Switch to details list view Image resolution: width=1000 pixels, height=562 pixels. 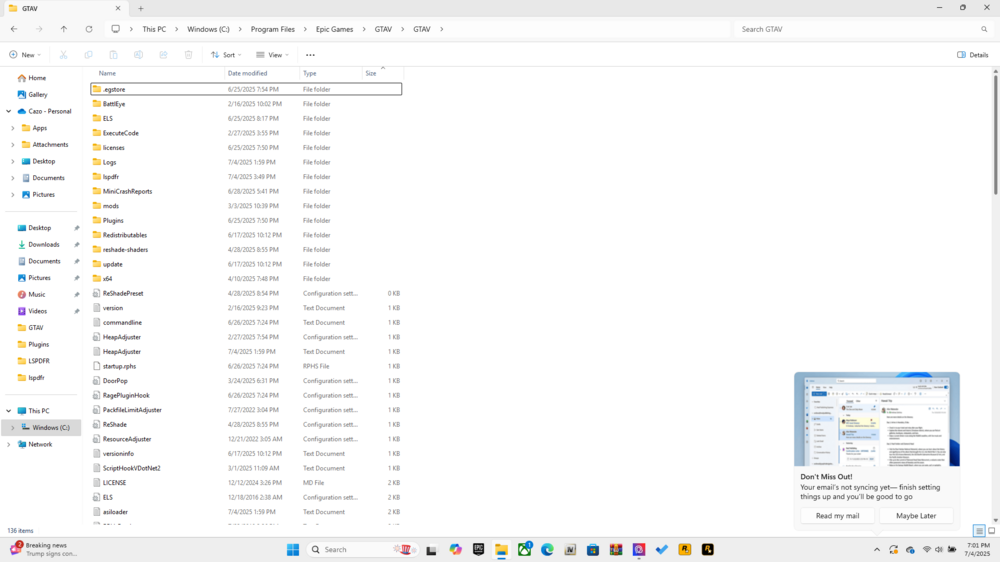coord(979,531)
